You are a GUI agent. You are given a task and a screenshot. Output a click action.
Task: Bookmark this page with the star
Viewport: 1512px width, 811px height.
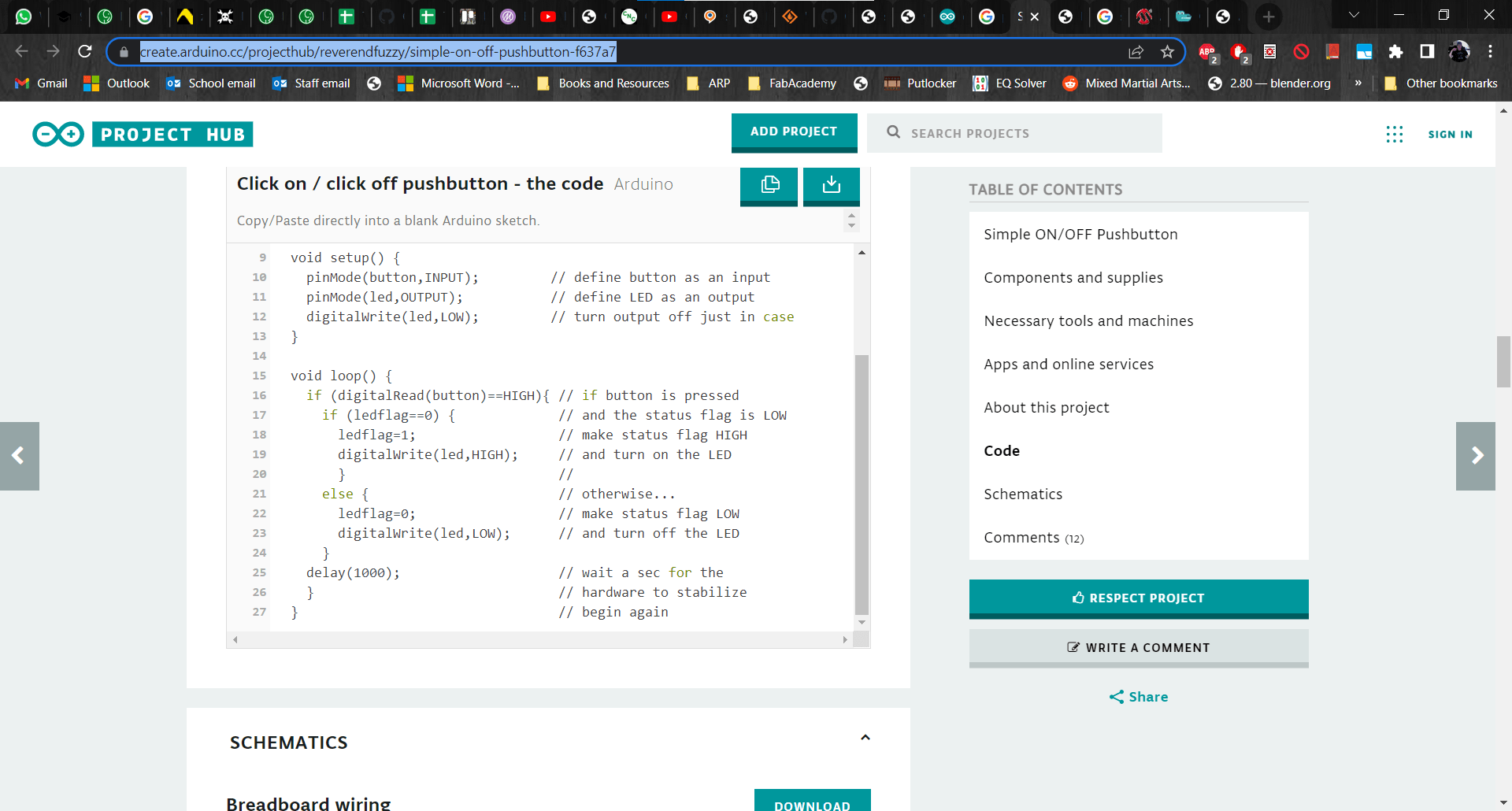coord(1167,52)
